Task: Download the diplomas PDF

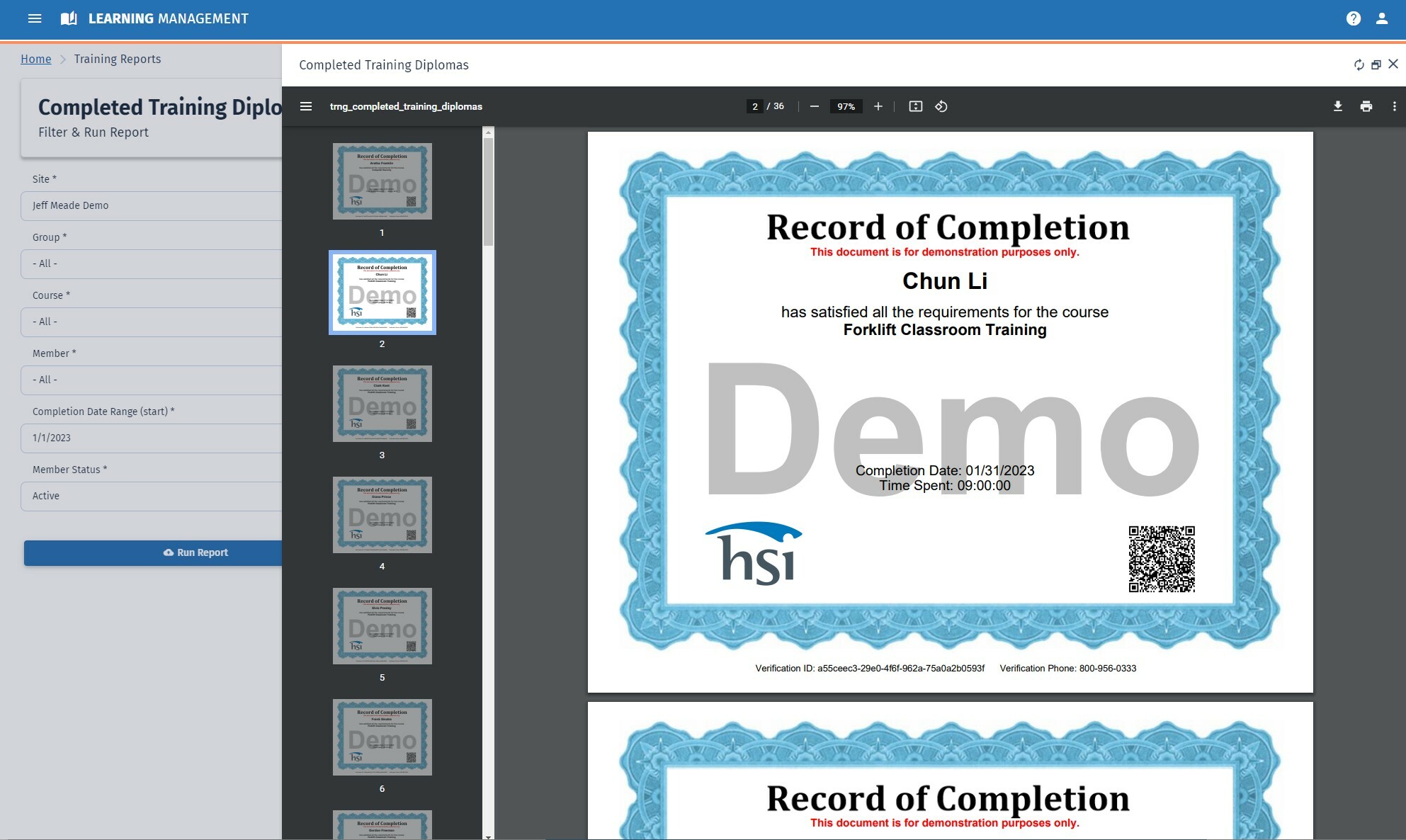Action: (1338, 106)
